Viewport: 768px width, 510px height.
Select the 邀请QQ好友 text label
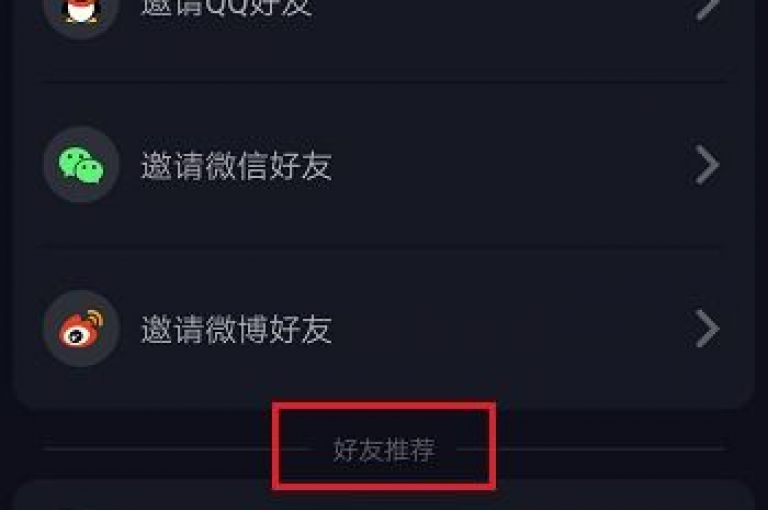(226, 7)
